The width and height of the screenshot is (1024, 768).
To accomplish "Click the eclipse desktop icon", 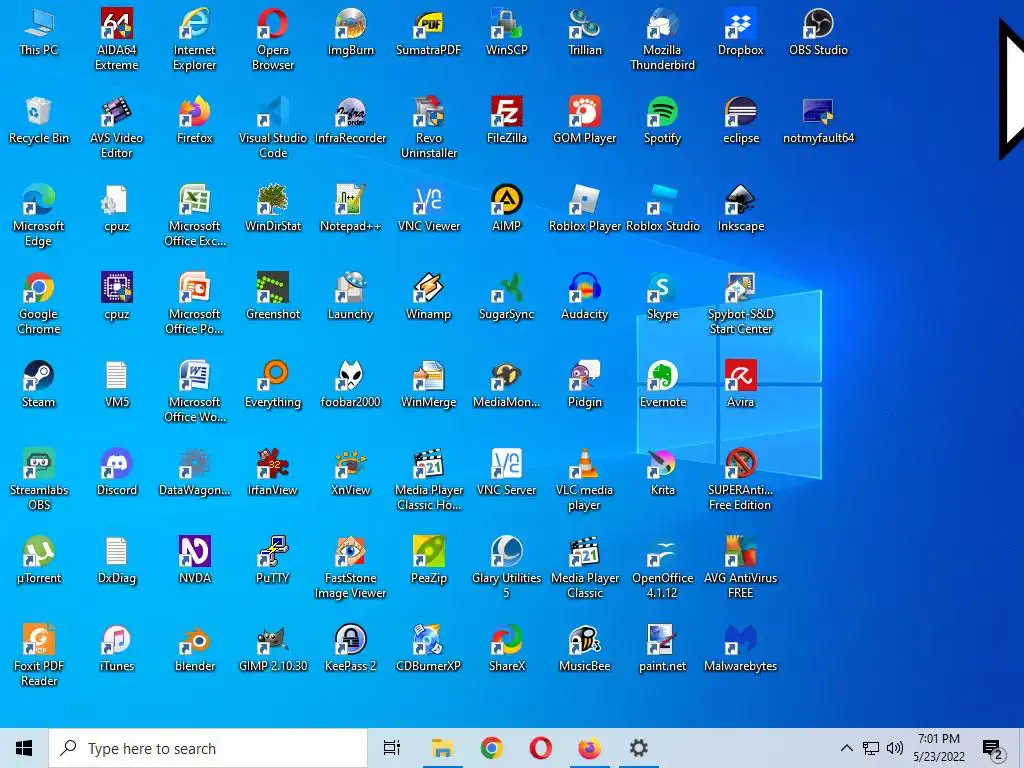I will [x=741, y=121].
